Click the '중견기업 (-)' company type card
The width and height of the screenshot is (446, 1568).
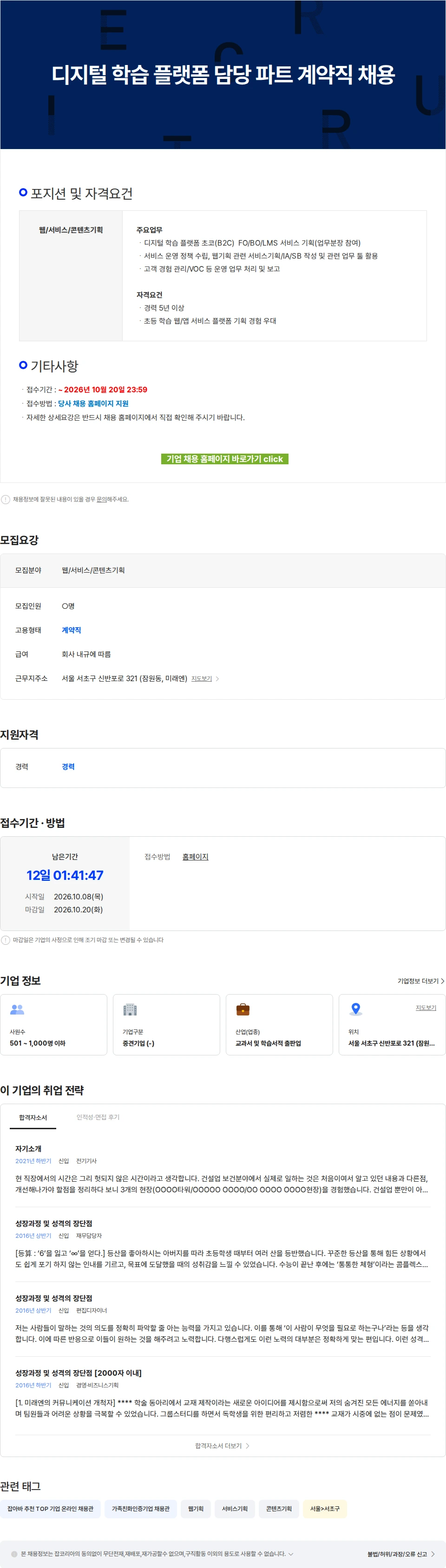(x=166, y=1024)
